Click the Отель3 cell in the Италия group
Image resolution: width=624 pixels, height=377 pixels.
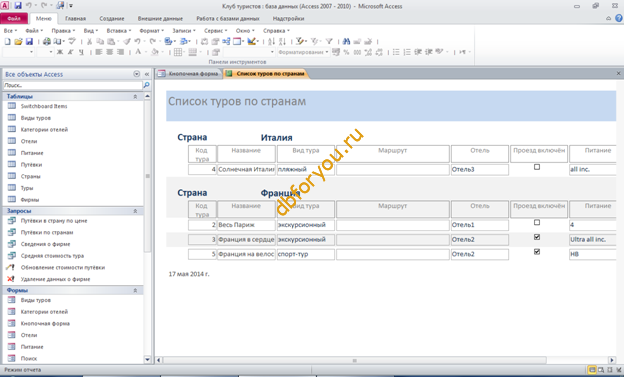click(480, 170)
